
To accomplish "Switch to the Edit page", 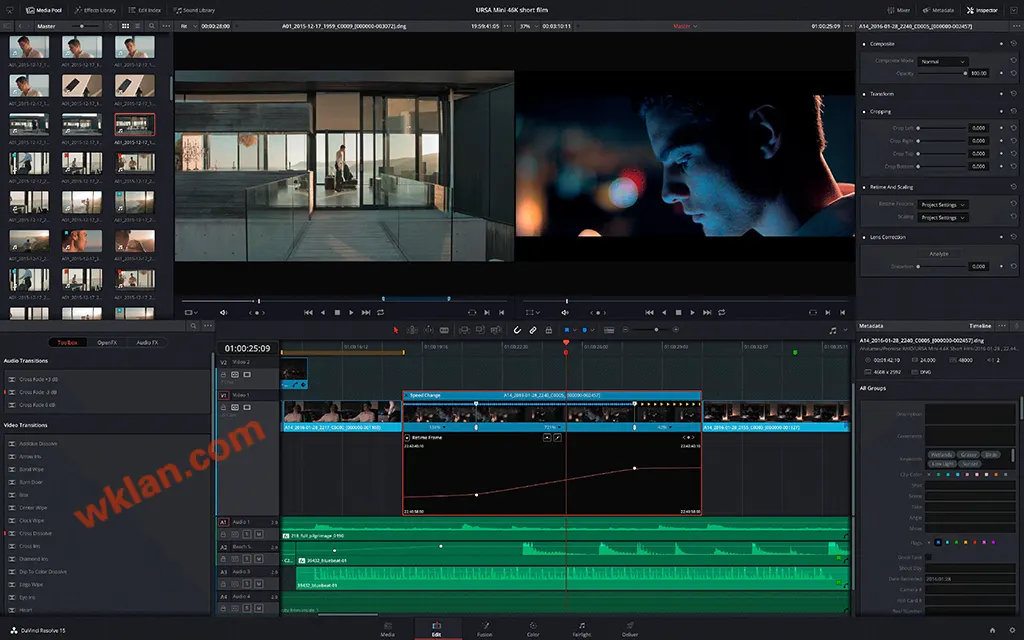I will pyautogui.click(x=436, y=629).
